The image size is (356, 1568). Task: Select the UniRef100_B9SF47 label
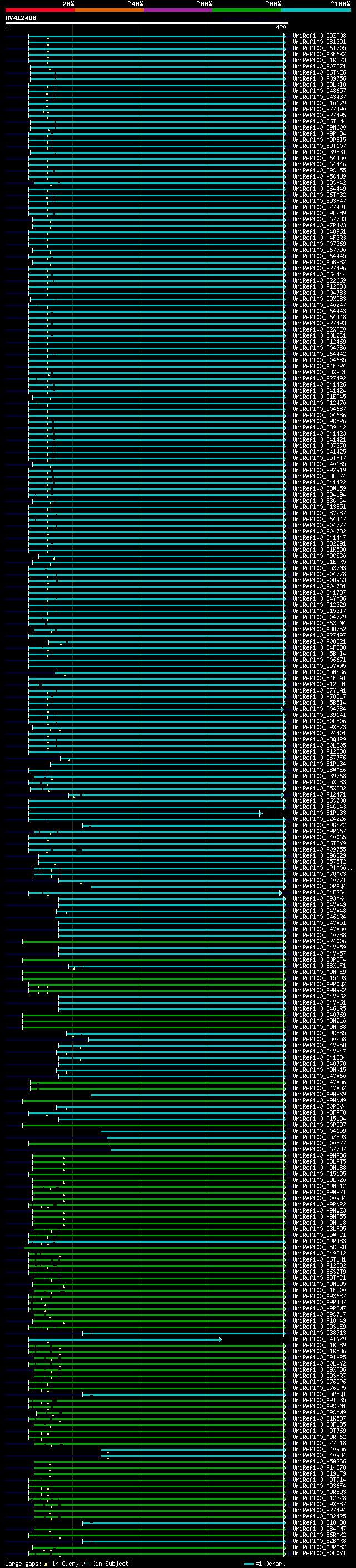[319, 201]
